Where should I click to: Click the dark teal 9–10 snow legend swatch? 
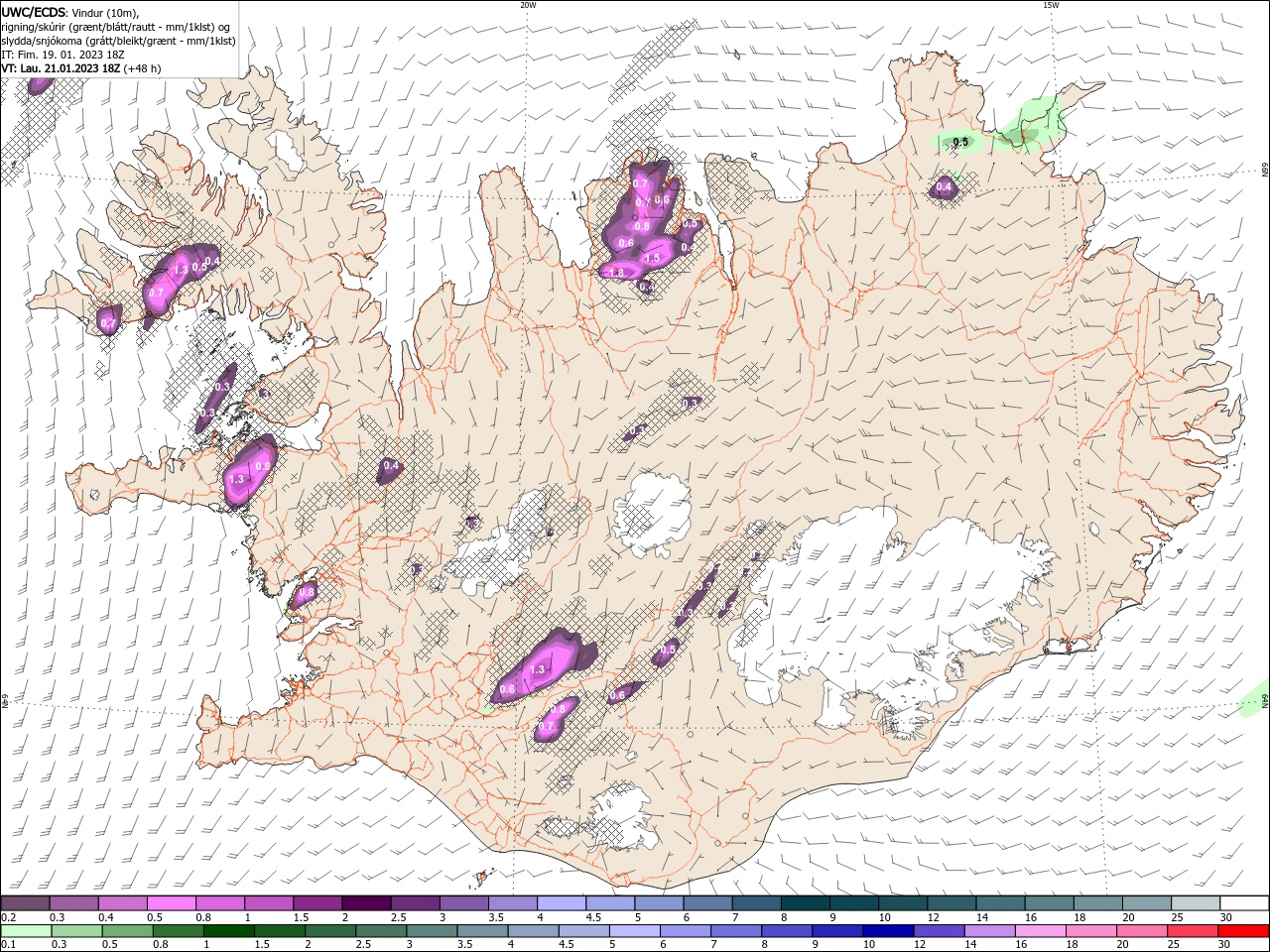854,903
